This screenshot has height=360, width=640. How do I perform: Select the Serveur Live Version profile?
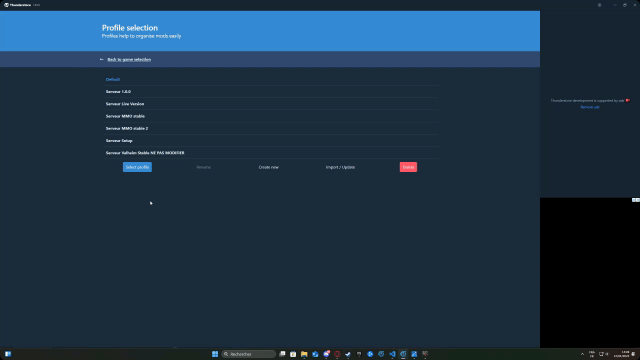coord(270,104)
